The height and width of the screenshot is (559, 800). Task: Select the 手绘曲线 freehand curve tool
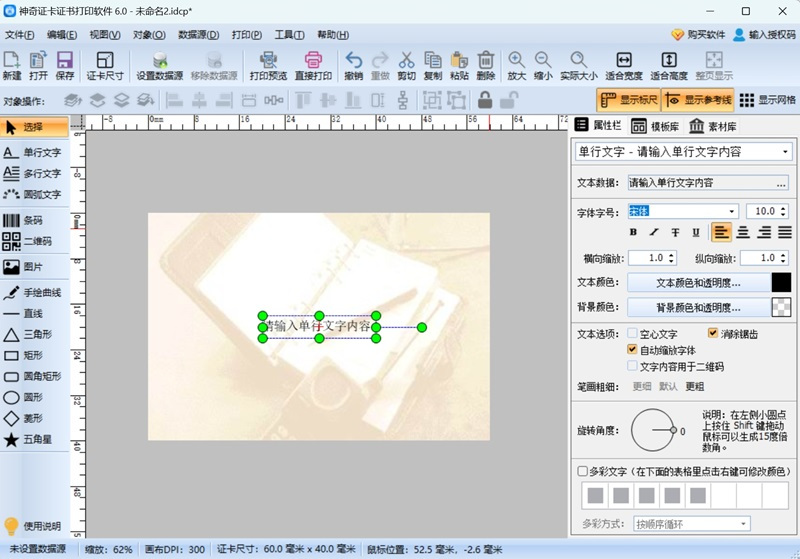pos(32,293)
